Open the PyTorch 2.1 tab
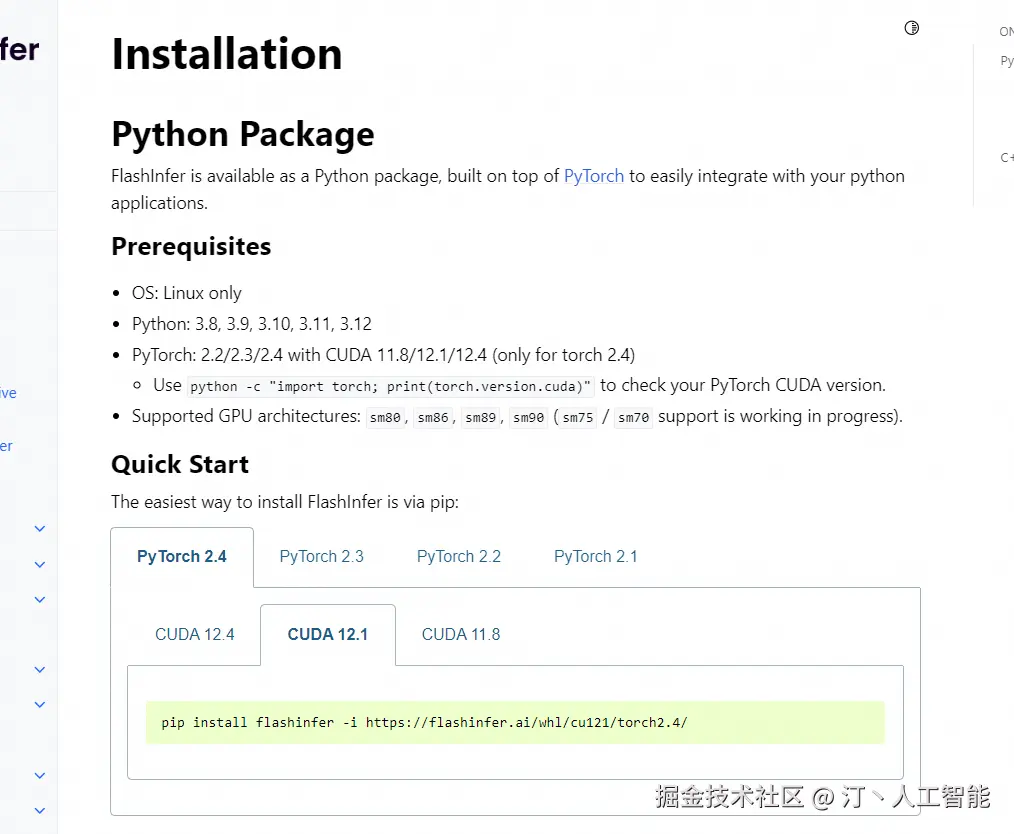Viewport: 1014px width, 834px height. [596, 557]
